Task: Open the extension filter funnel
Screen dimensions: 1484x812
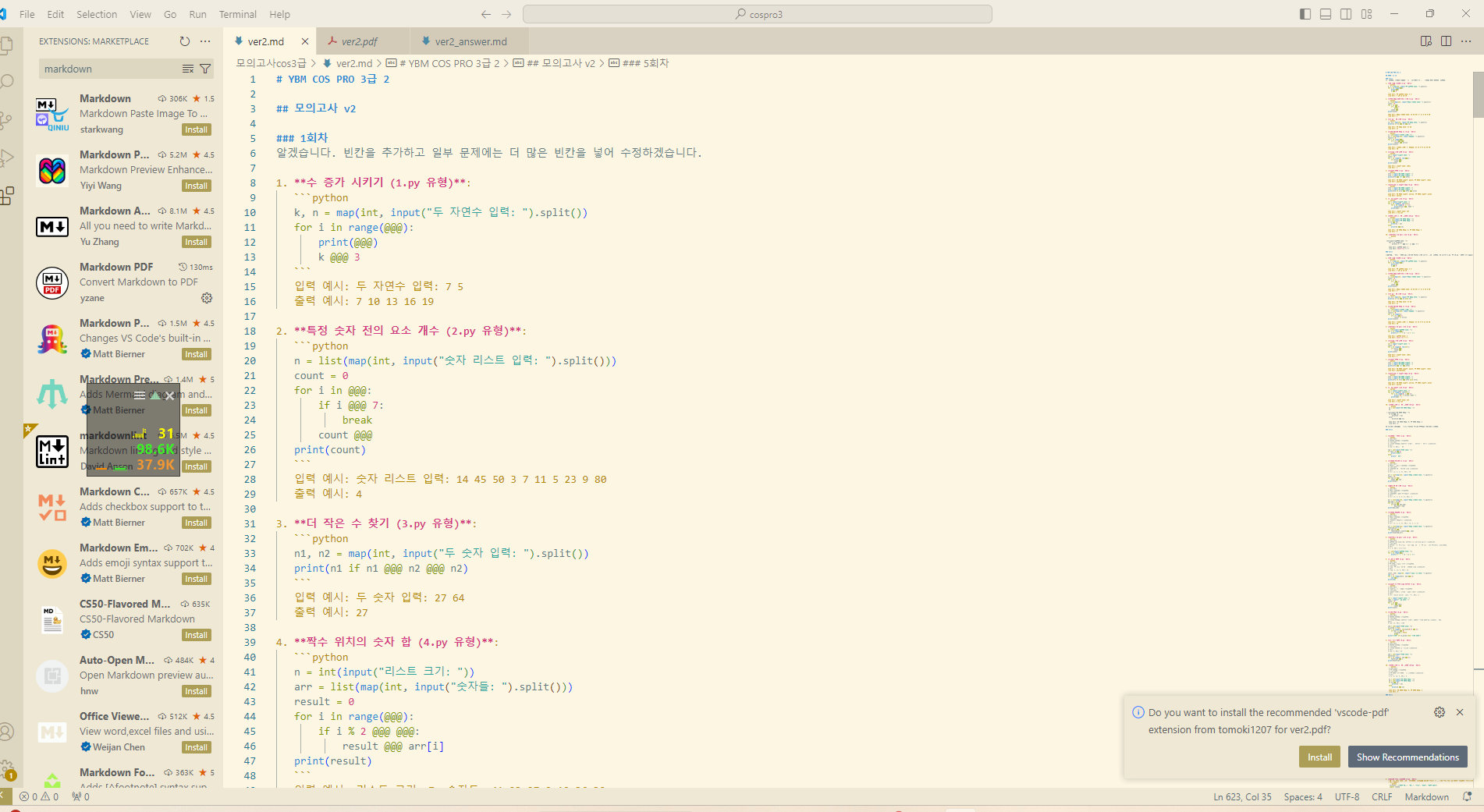Action: tap(205, 69)
